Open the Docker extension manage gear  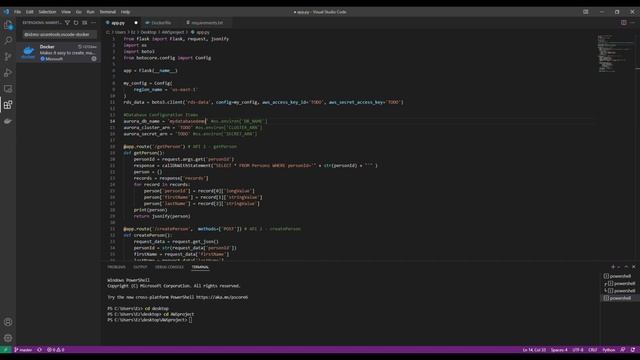[x=94, y=59]
